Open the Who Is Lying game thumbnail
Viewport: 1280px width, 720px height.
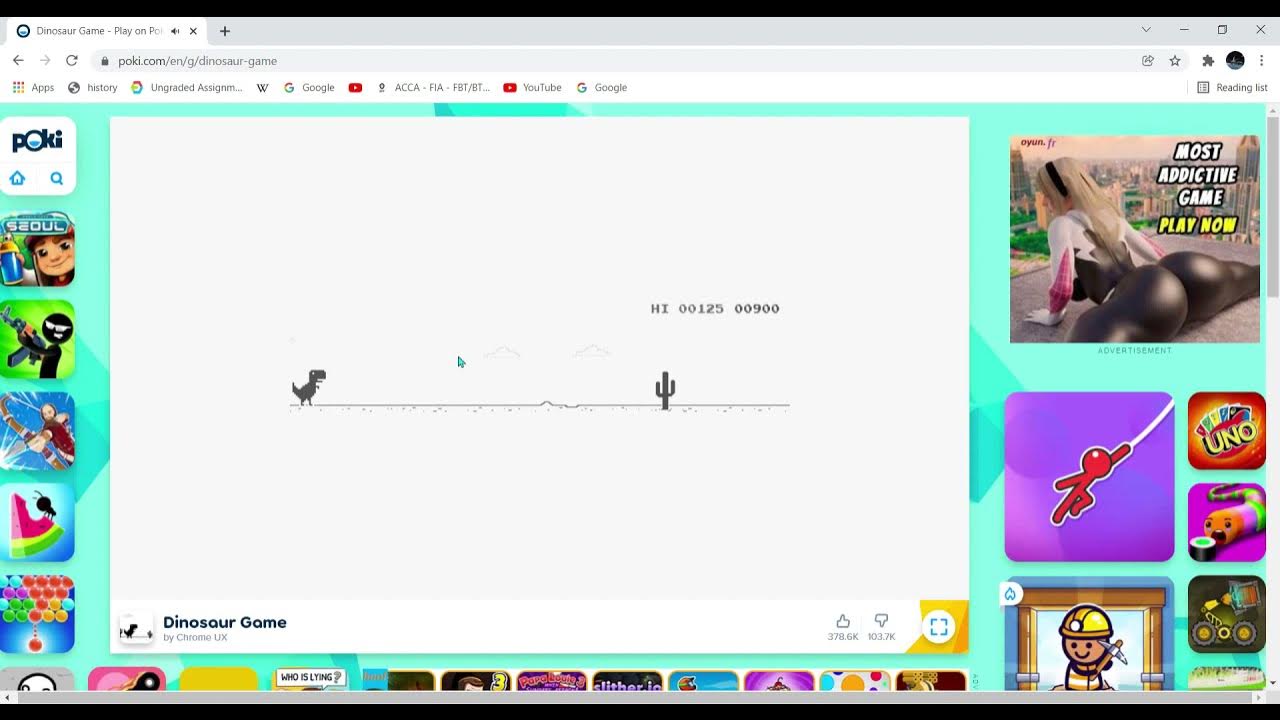[x=310, y=680]
